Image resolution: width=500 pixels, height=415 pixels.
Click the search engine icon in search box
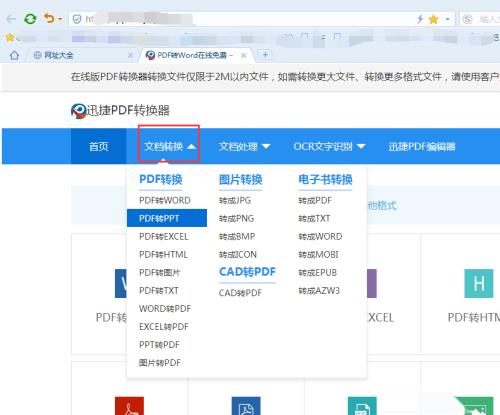tap(468, 19)
